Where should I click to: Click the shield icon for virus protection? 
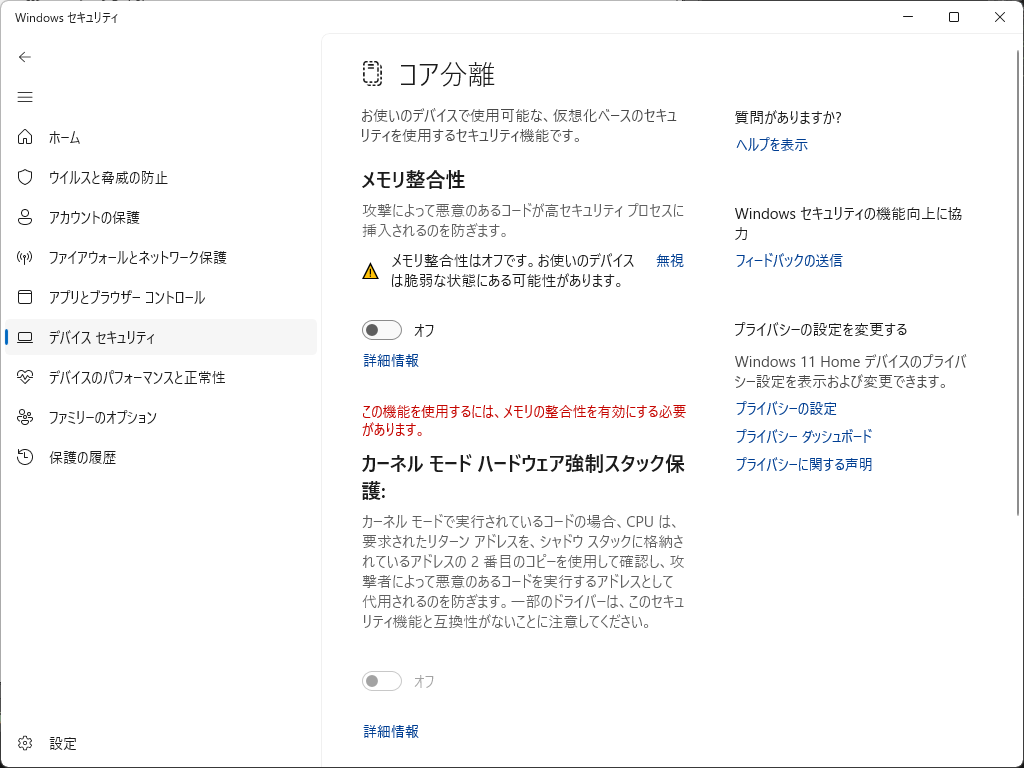point(25,177)
